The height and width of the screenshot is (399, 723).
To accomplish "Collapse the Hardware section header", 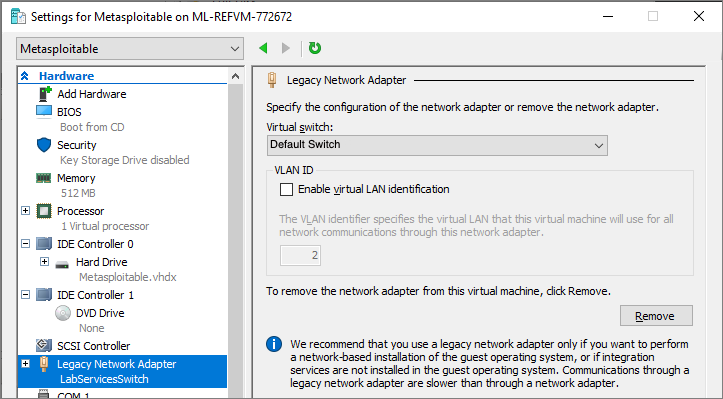I will pos(25,76).
